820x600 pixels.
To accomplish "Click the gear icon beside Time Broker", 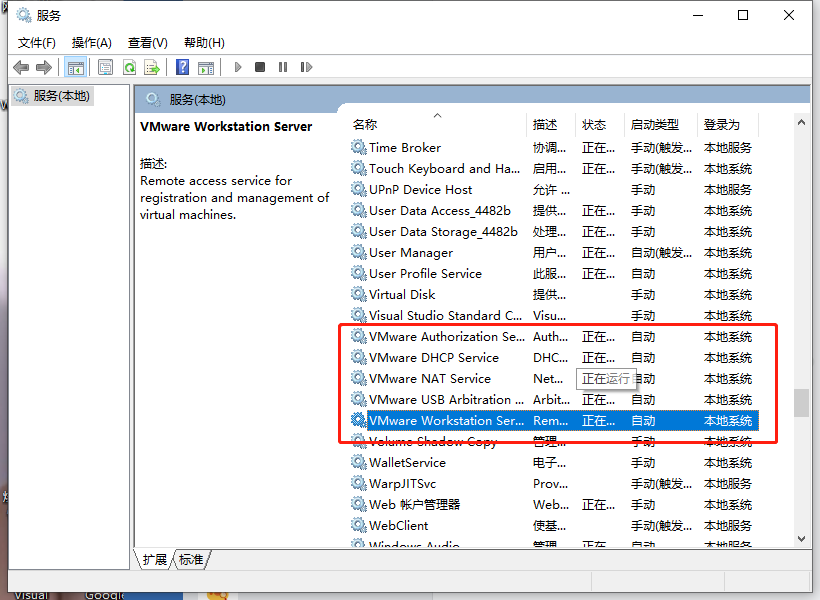I will (358, 148).
